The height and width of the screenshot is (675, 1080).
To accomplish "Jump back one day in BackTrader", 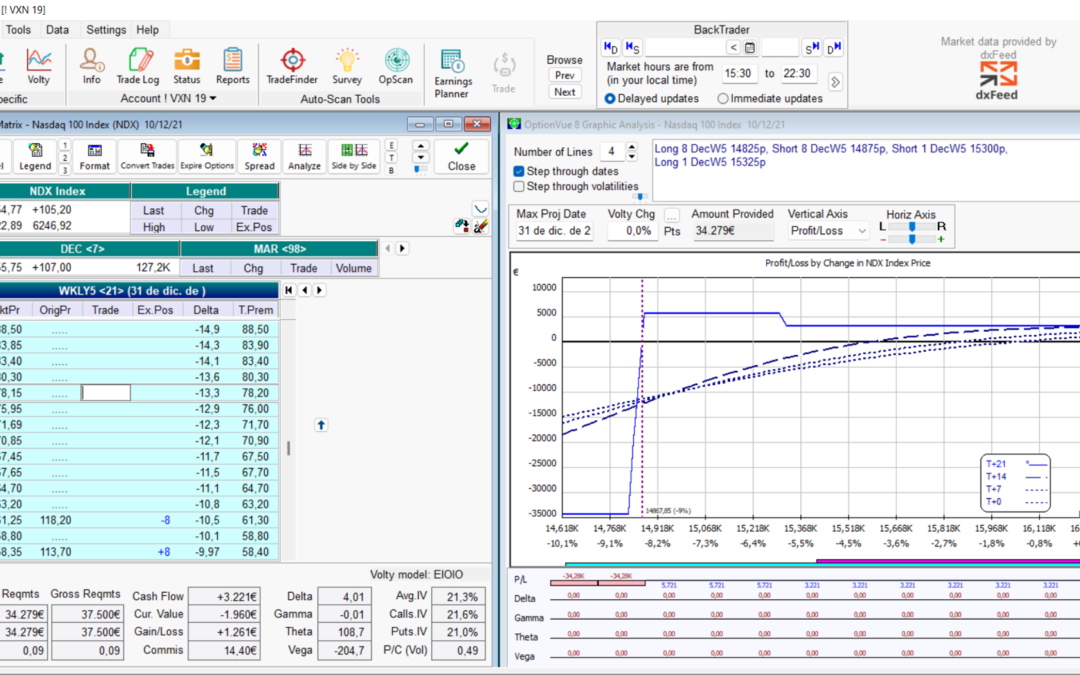I will 610,48.
